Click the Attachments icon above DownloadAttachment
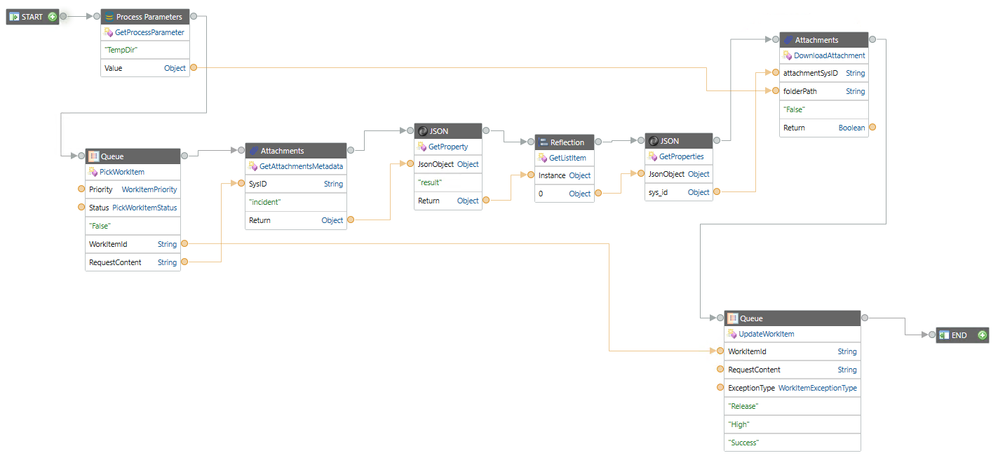The height and width of the screenshot is (472, 998). (788, 40)
